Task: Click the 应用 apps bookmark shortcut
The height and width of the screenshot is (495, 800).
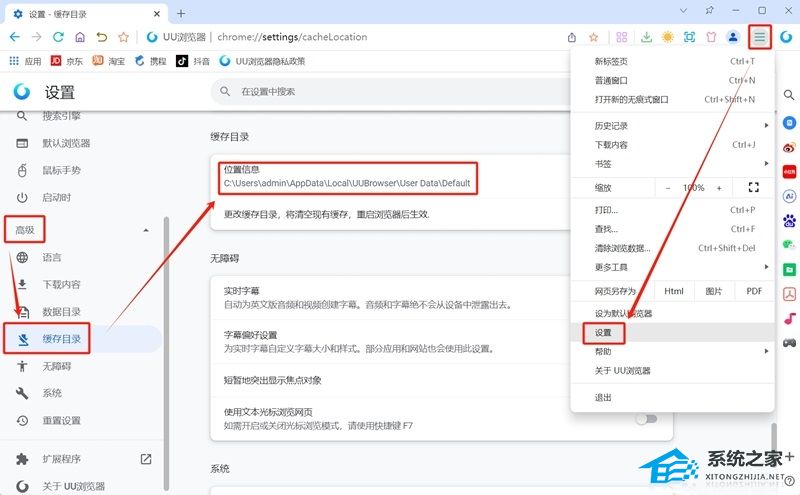Action: [x=25, y=61]
